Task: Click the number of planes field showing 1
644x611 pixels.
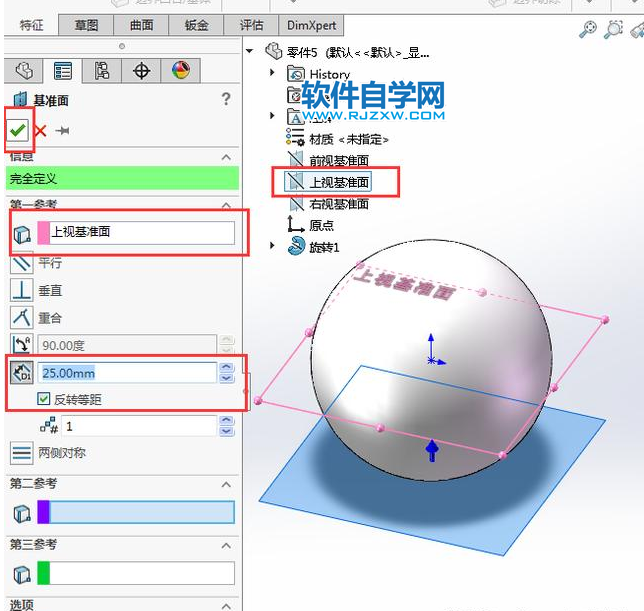Action: 139,426
